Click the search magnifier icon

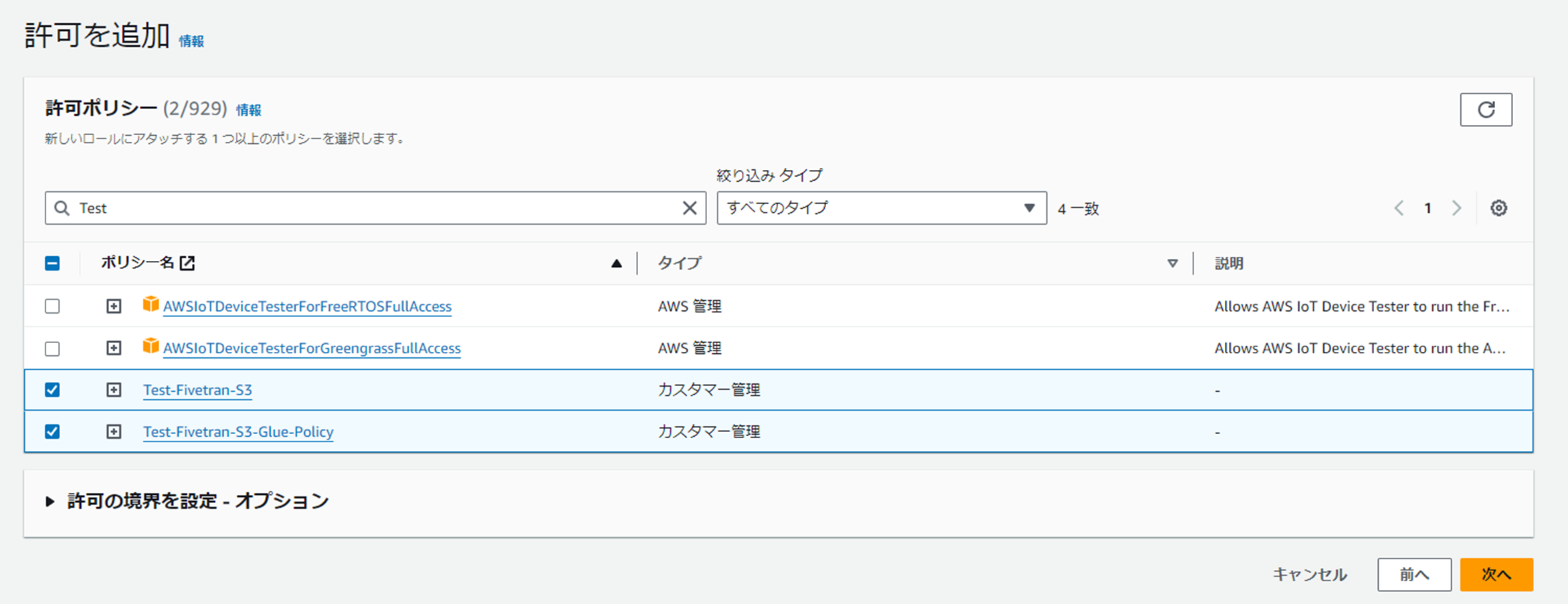[62, 208]
